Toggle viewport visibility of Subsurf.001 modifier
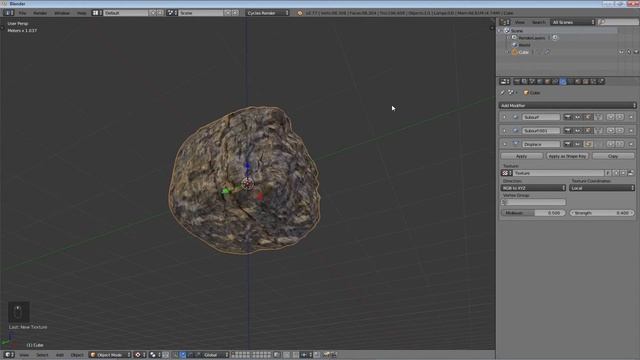This screenshot has width=640, height=360. (578, 131)
